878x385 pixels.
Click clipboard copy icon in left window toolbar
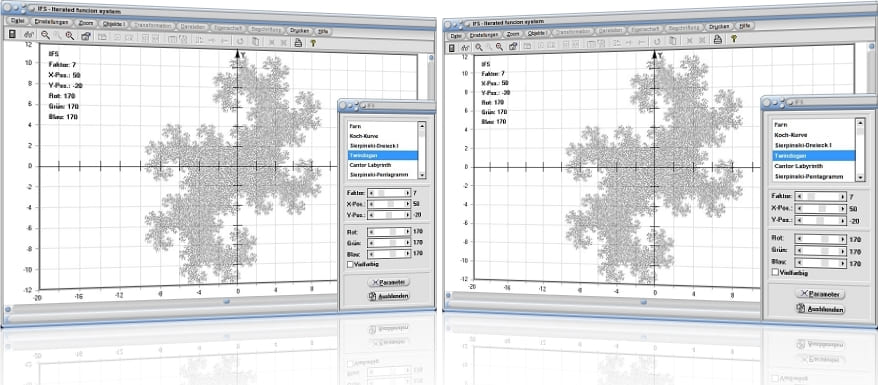(255, 41)
